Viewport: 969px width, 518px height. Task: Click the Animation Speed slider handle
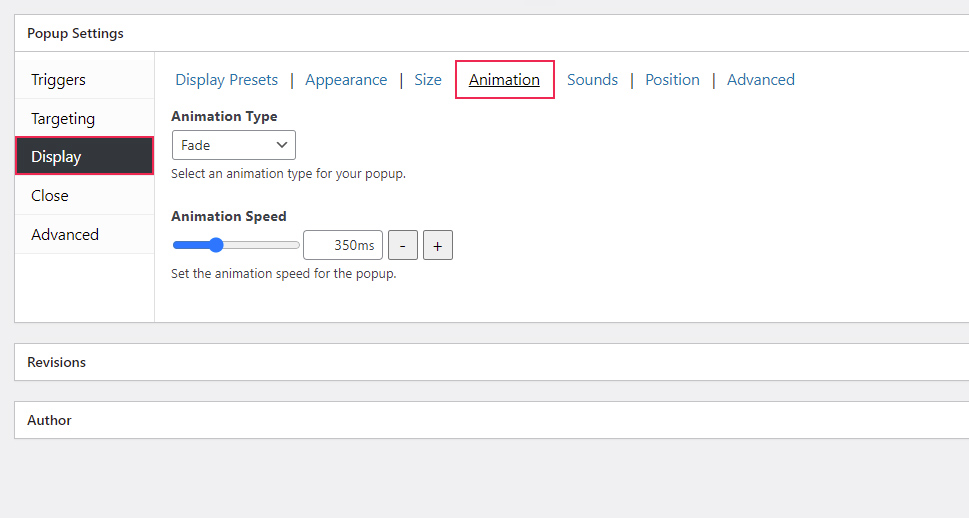(x=216, y=245)
